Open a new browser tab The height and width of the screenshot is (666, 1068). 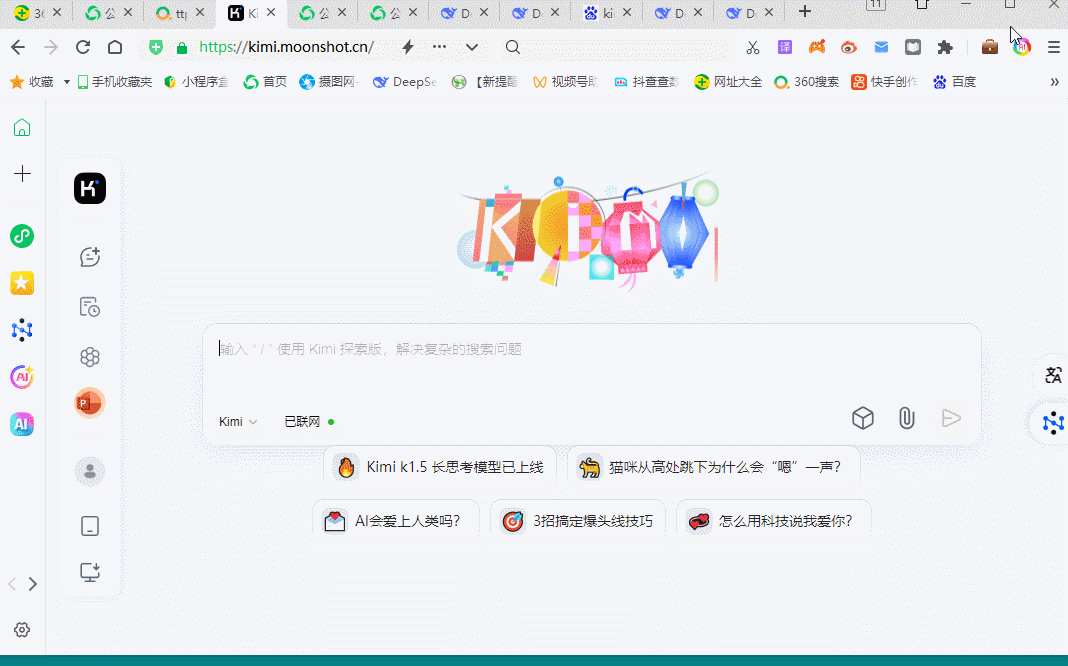[x=804, y=12]
